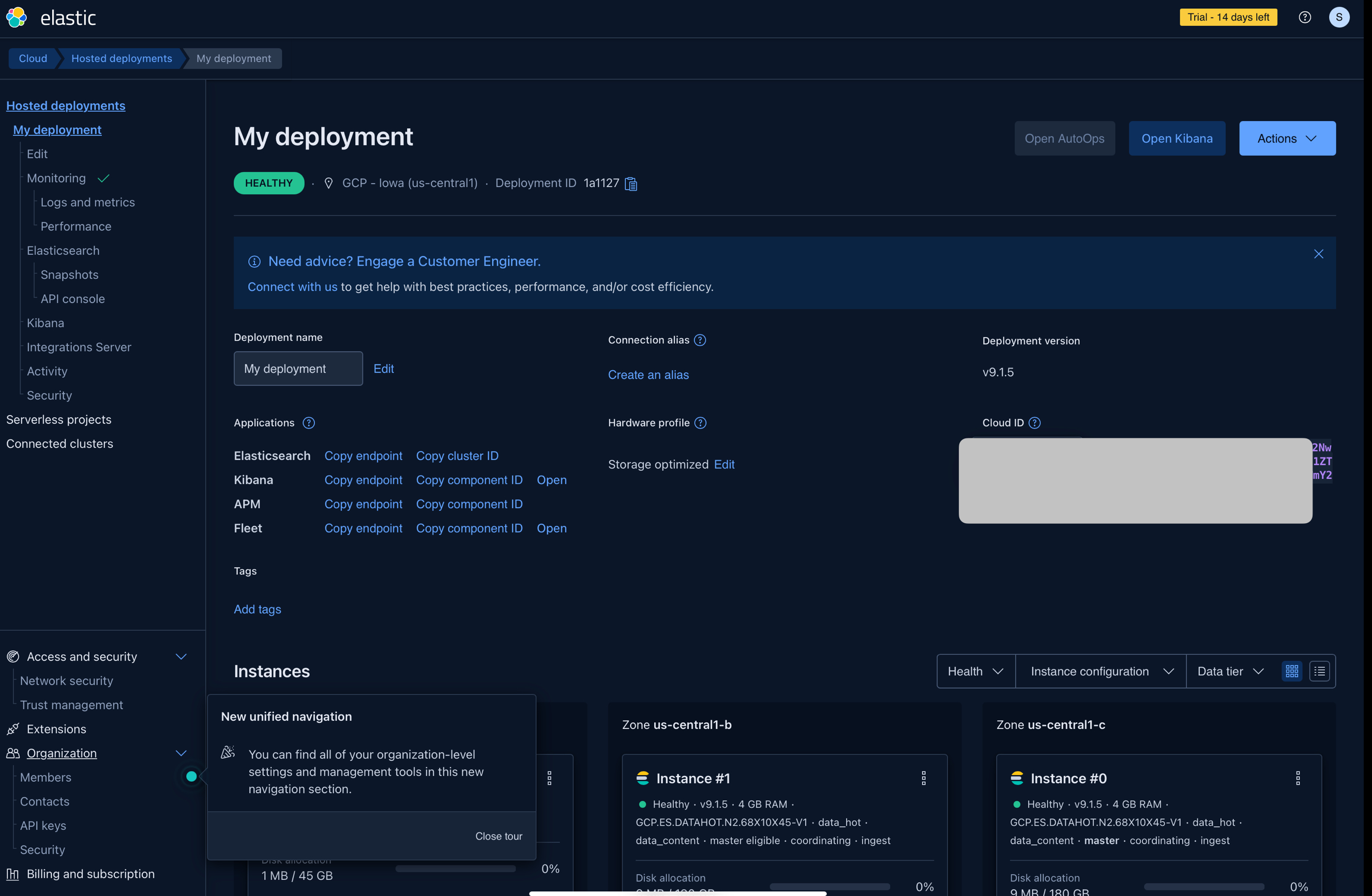This screenshot has width=1372, height=896.
Task: Click the deployment name input field
Action: (x=297, y=368)
